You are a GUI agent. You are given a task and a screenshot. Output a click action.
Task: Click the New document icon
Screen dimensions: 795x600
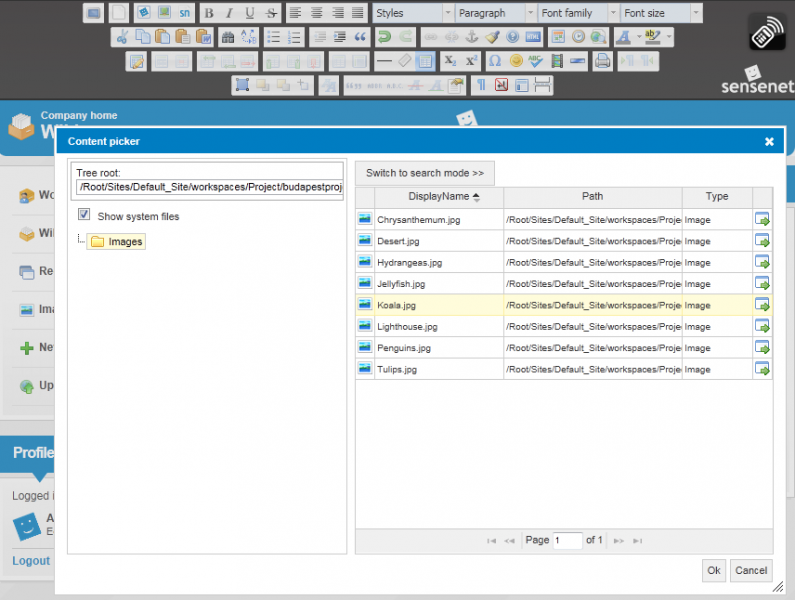[x=119, y=13]
